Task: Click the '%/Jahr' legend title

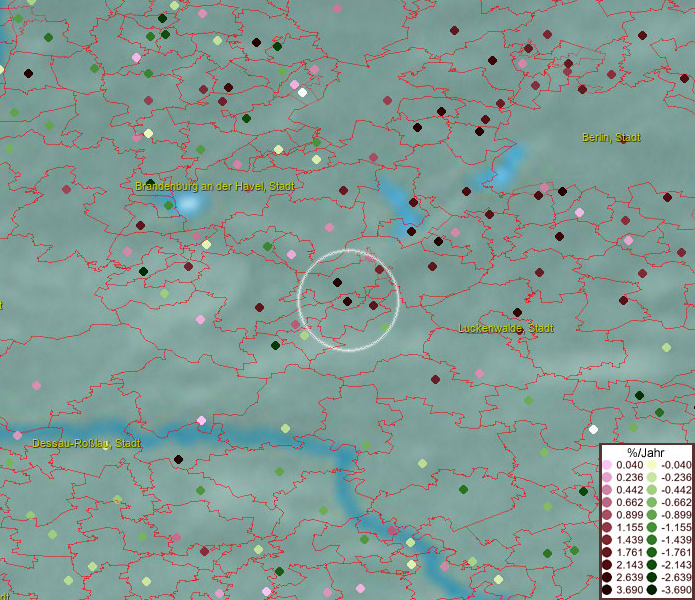Action: [646, 452]
